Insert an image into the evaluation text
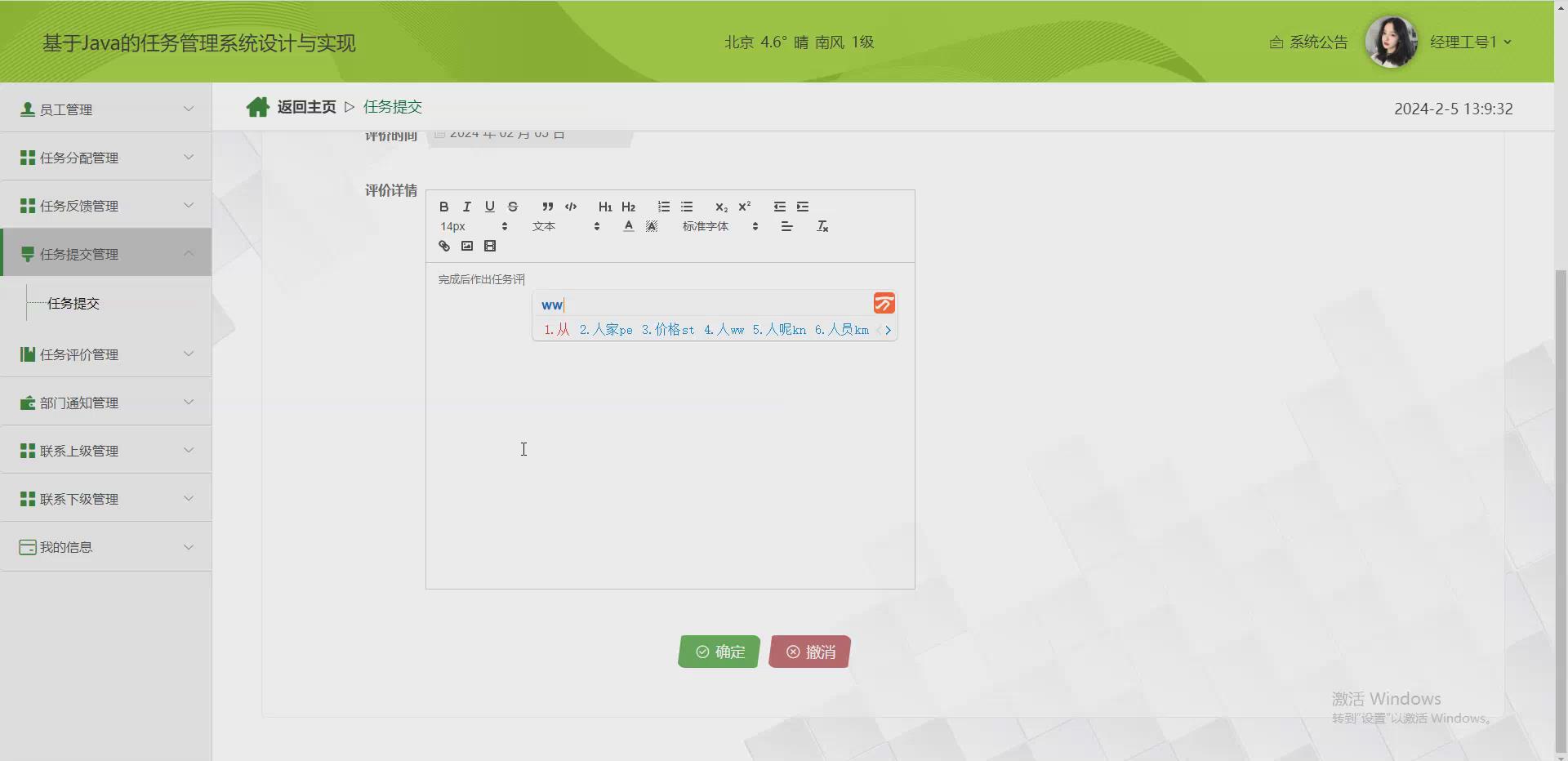Screen dimensions: 1568x761 (x=466, y=246)
